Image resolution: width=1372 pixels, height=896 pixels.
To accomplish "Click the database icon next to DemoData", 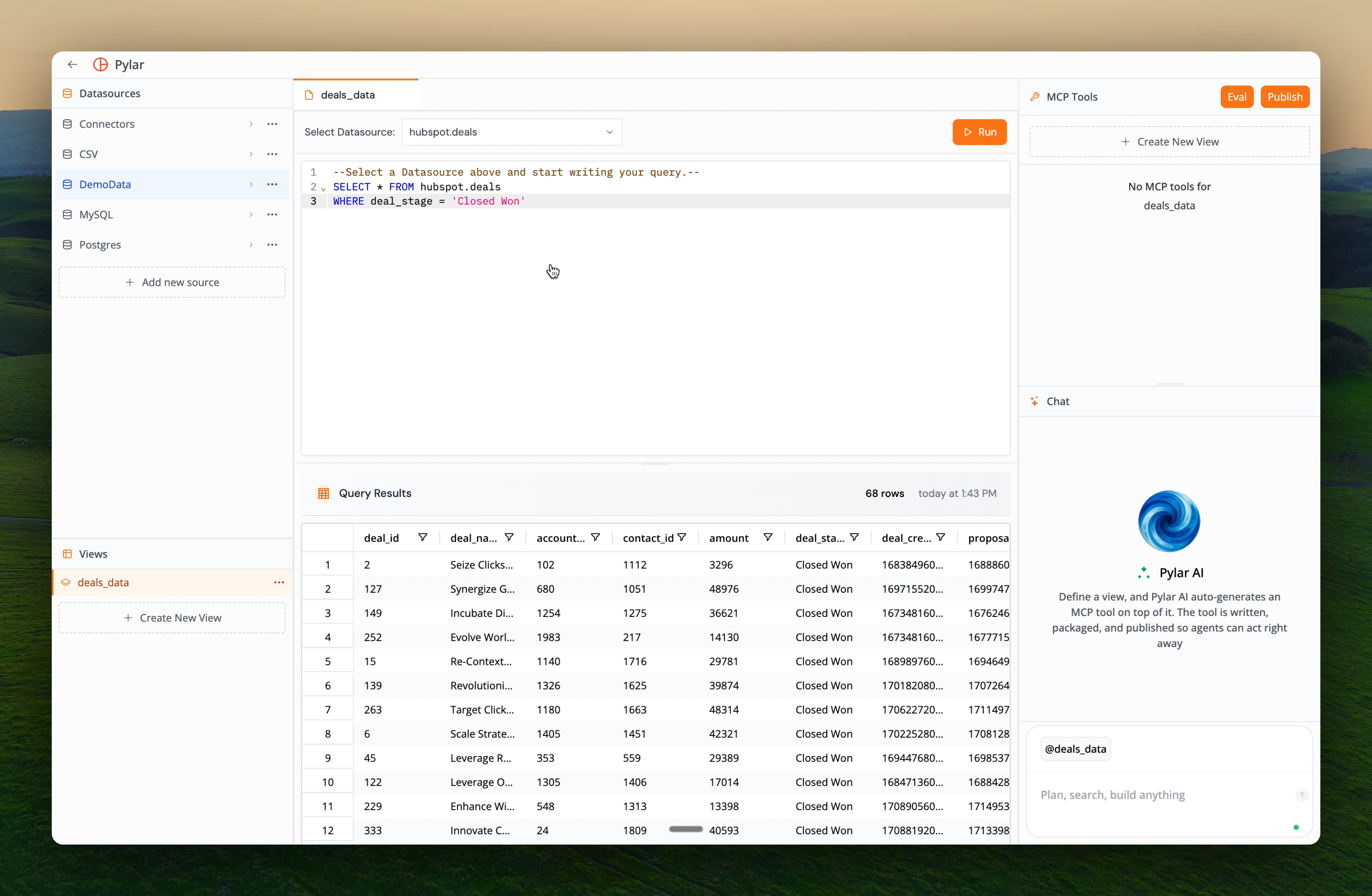I will [x=67, y=185].
